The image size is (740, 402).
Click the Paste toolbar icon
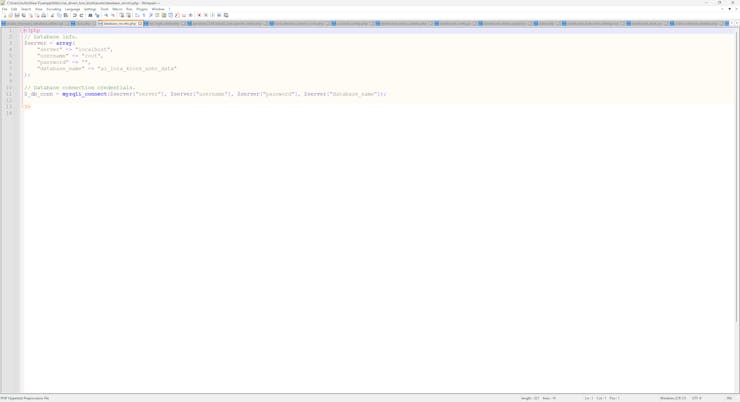pyautogui.click(x=66, y=15)
